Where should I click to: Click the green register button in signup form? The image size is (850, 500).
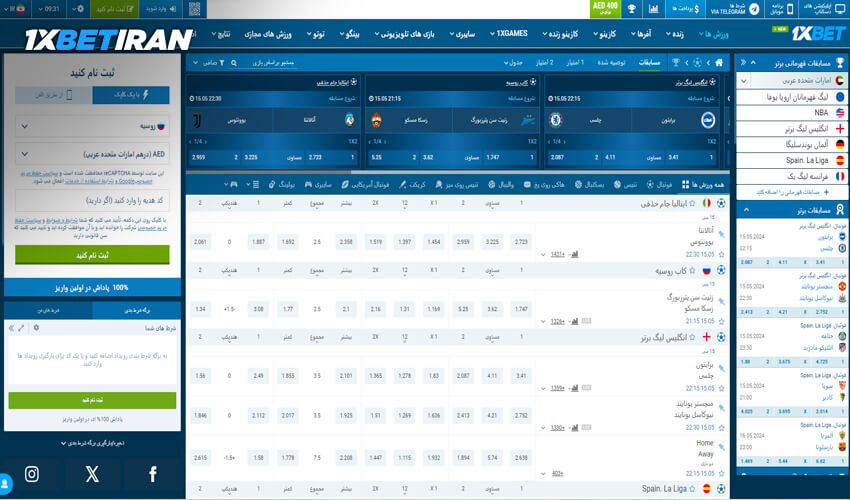coord(92,255)
